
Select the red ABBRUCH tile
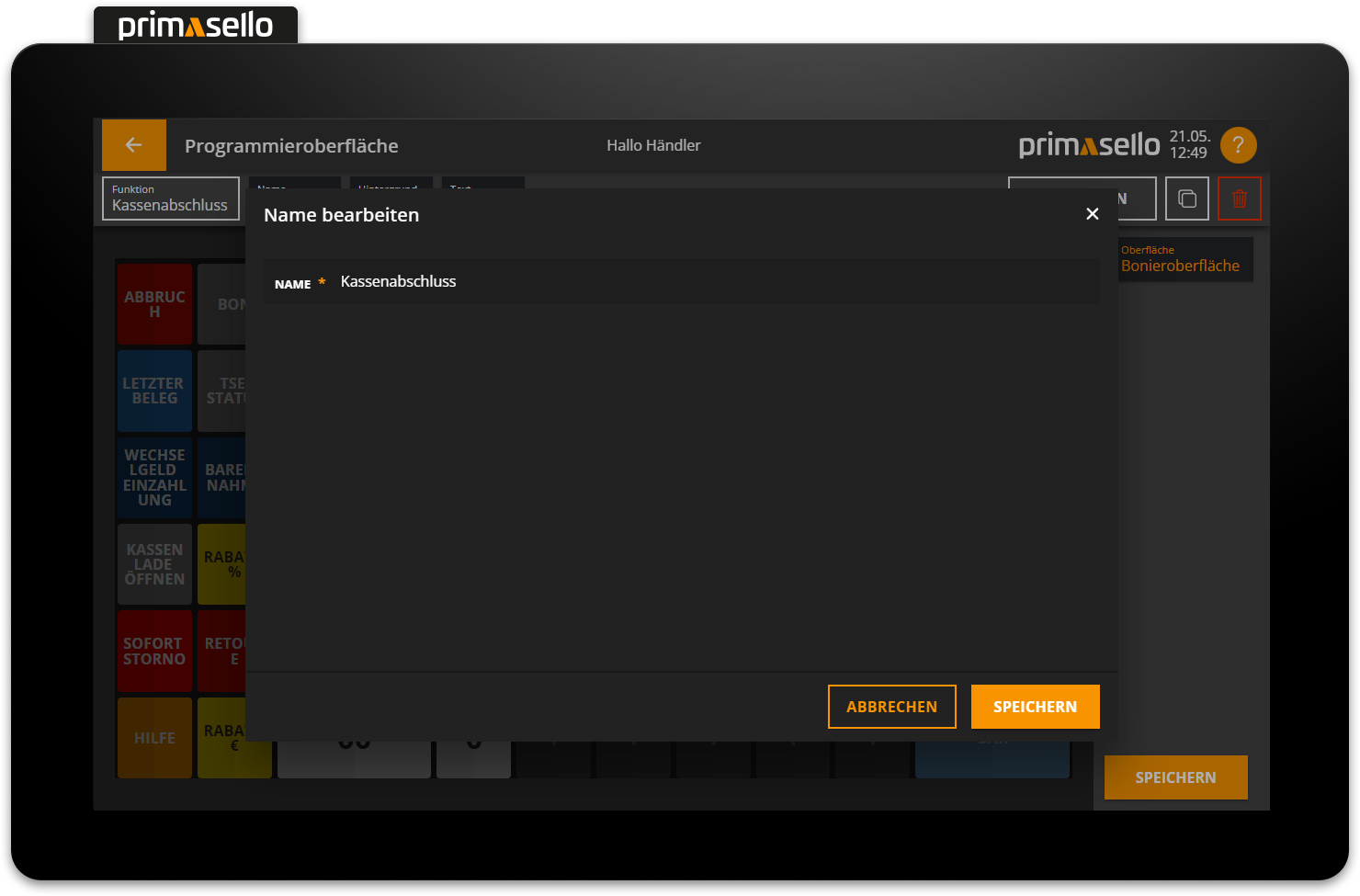(154, 303)
